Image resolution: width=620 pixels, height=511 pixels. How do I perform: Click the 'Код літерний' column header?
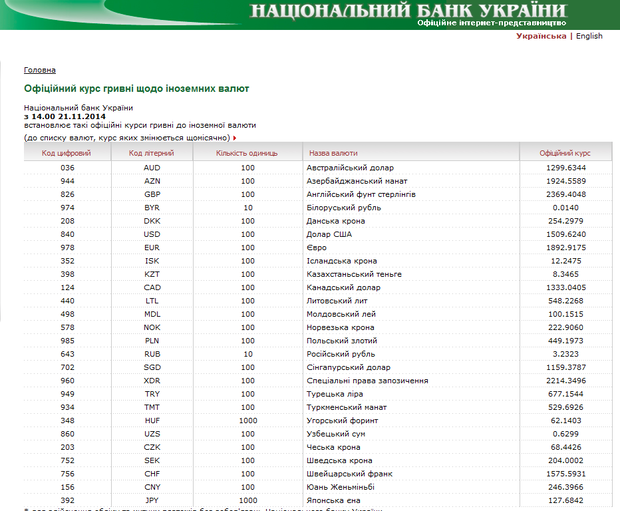(152, 153)
